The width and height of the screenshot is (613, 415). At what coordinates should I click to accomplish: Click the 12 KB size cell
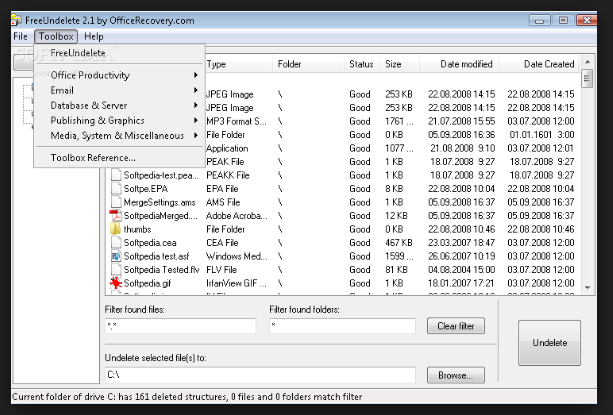point(396,216)
